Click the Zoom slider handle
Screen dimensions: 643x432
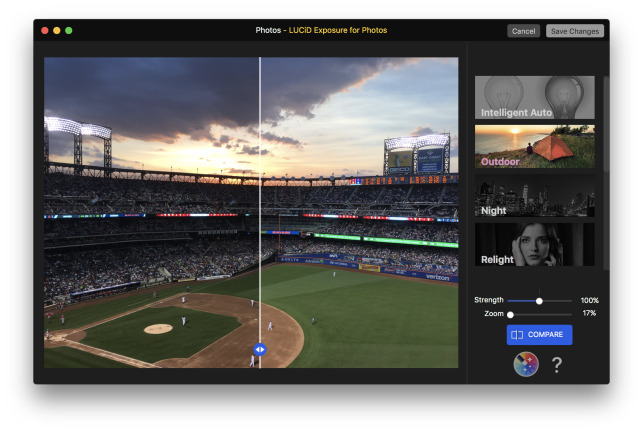pos(510,314)
